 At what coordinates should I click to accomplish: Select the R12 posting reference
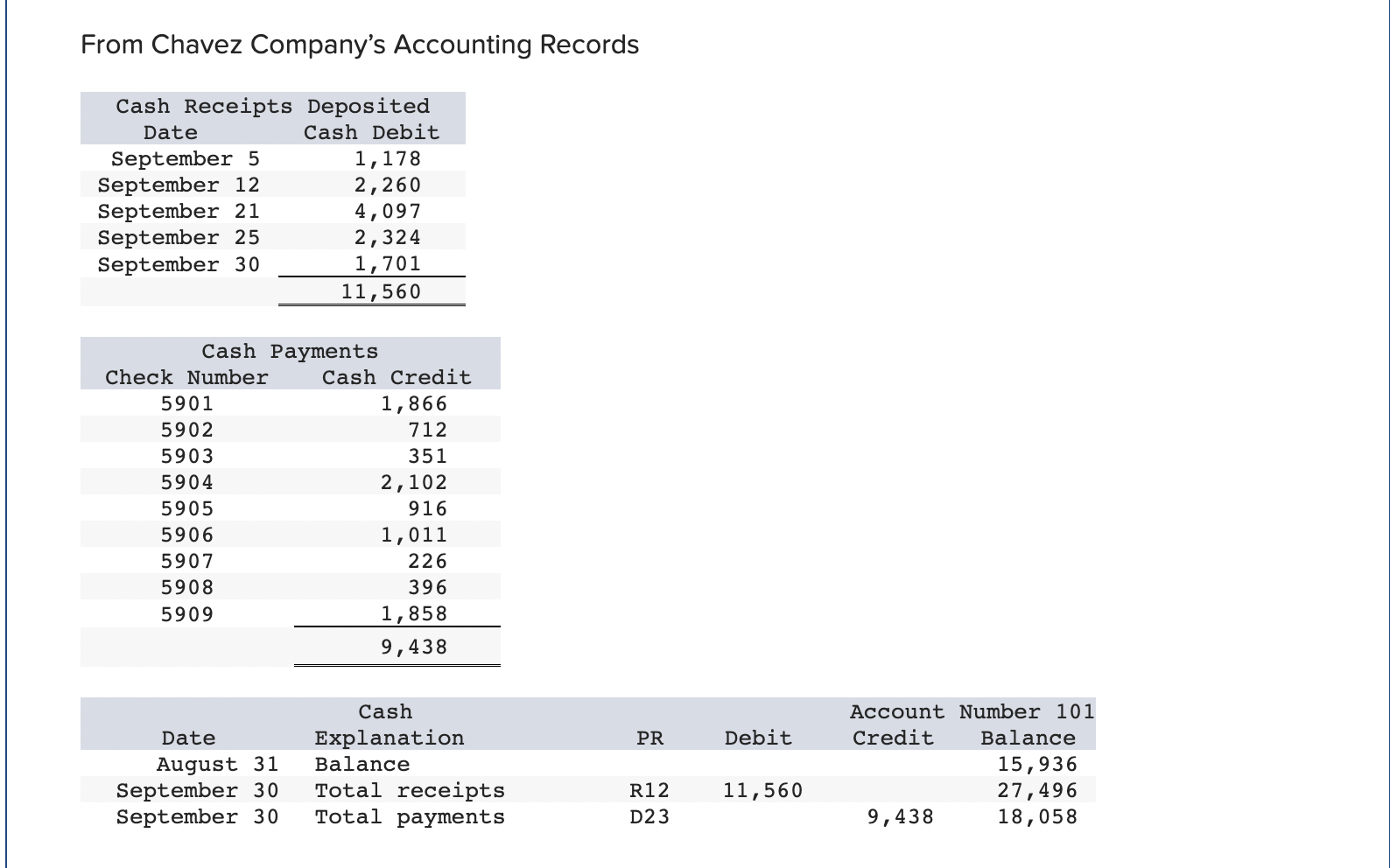point(649,790)
